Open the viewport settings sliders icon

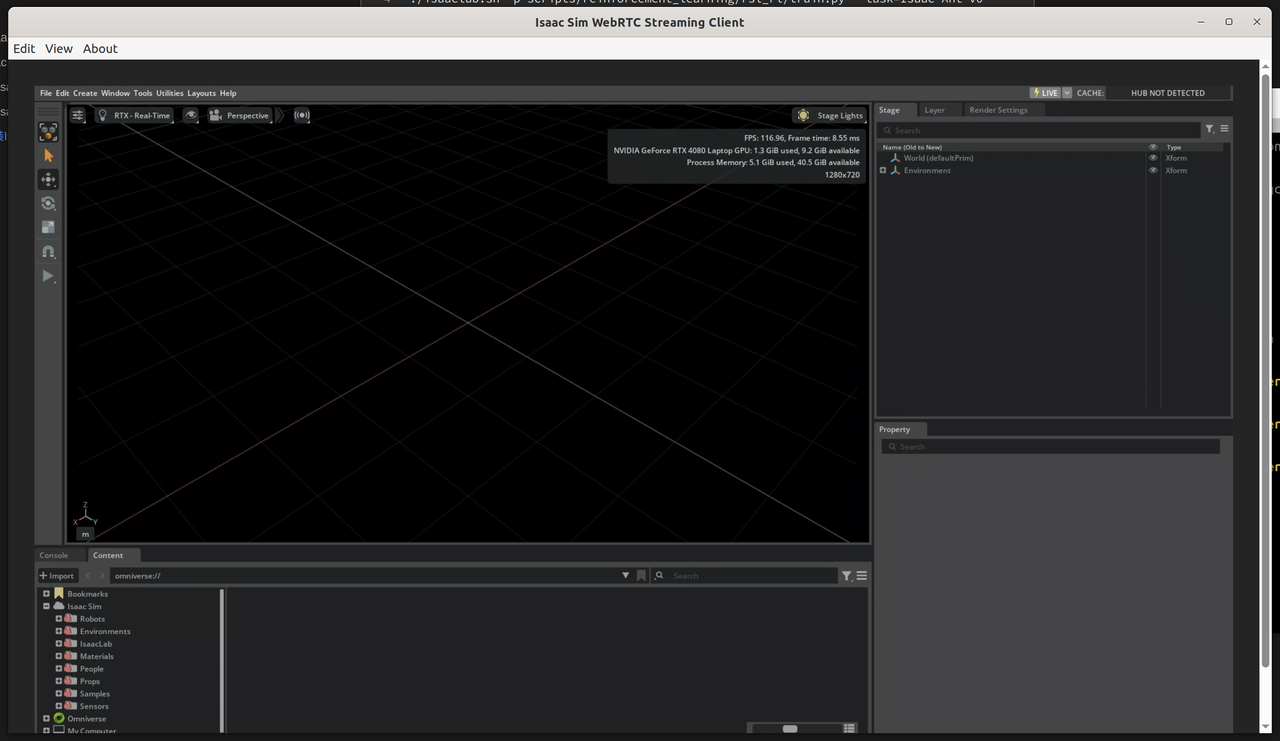pyautogui.click(x=77, y=115)
